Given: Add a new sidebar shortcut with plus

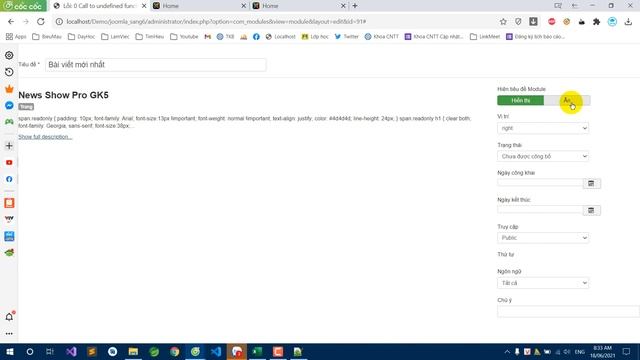Looking at the screenshot, I should (x=9, y=146).
